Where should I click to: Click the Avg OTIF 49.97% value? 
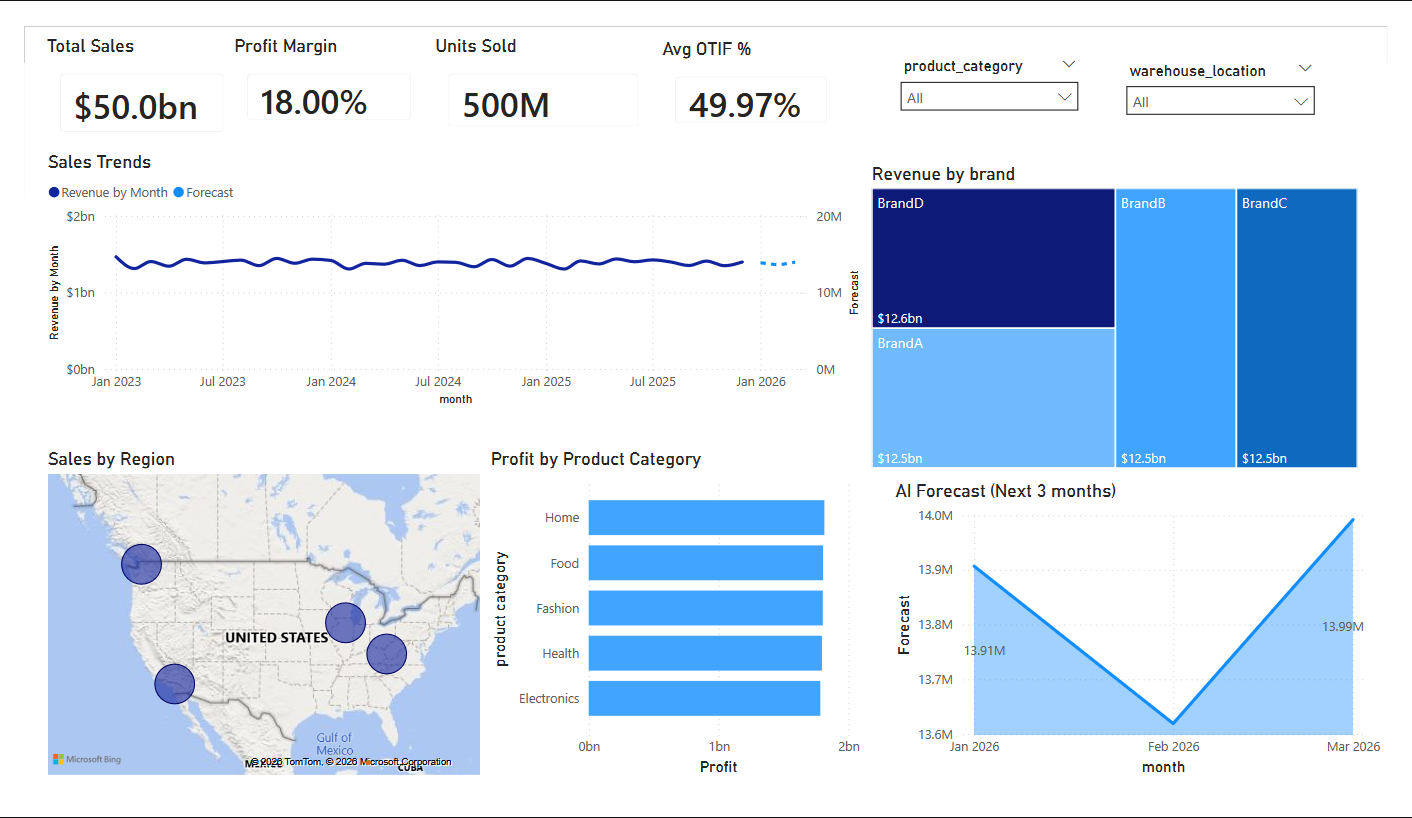pyautogui.click(x=745, y=105)
